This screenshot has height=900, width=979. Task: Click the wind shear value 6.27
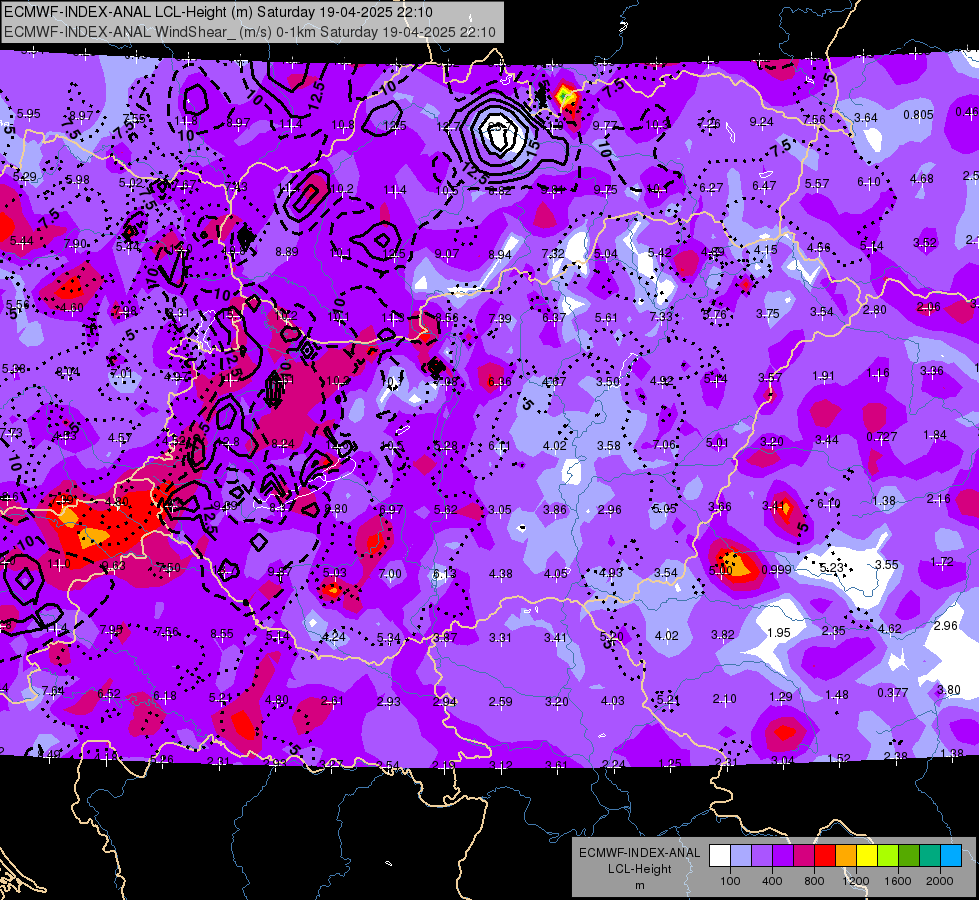click(711, 187)
